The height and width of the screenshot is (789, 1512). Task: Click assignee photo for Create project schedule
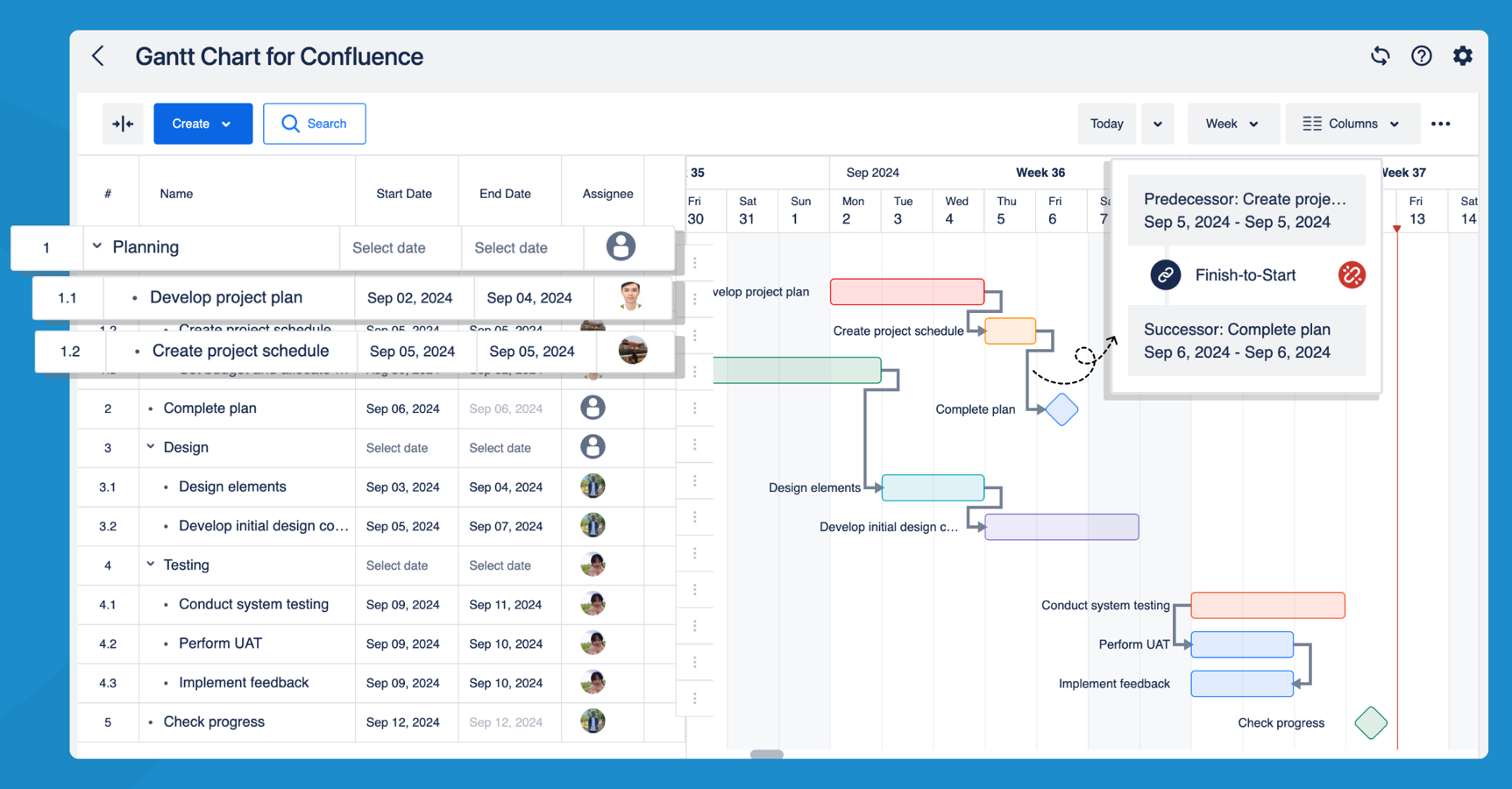pos(633,350)
